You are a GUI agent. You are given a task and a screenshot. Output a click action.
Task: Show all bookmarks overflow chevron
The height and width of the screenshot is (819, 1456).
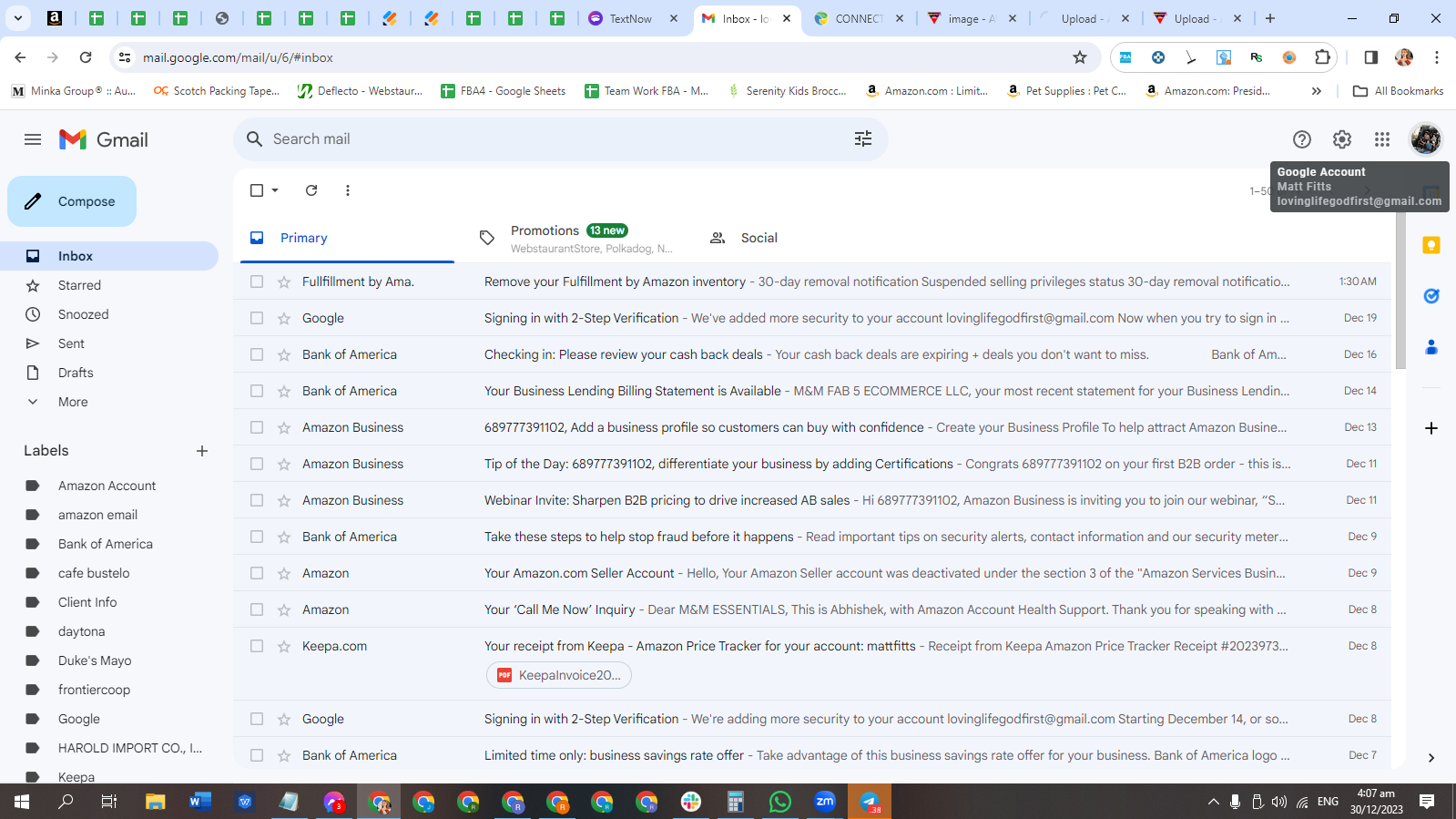(x=1316, y=91)
